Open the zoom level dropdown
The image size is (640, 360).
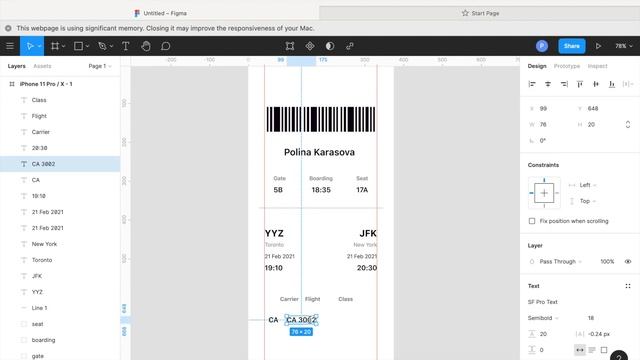(x=624, y=46)
